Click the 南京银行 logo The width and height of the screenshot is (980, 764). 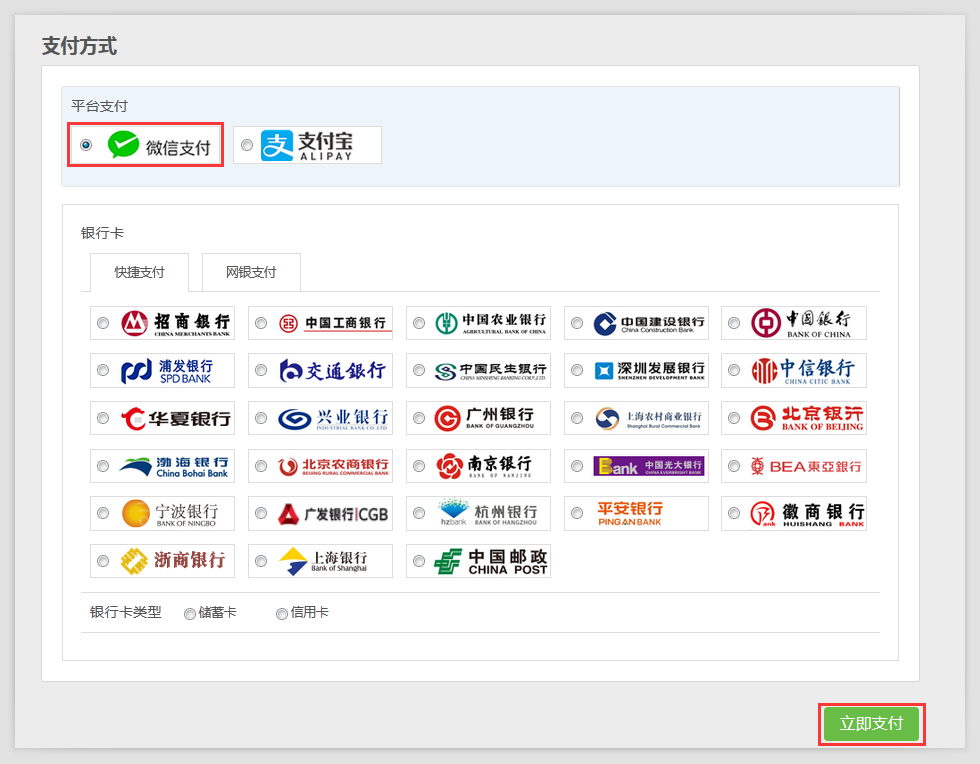pyautogui.click(x=484, y=466)
